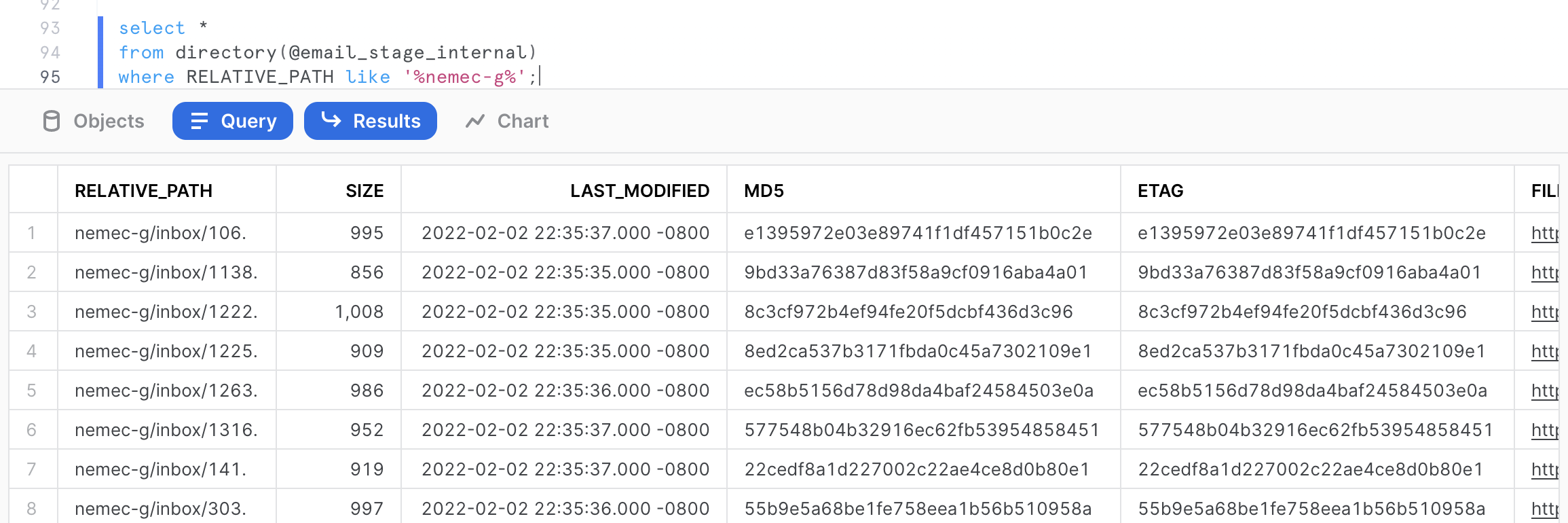
Task: Click the ETAG column header
Action: pos(1159,191)
